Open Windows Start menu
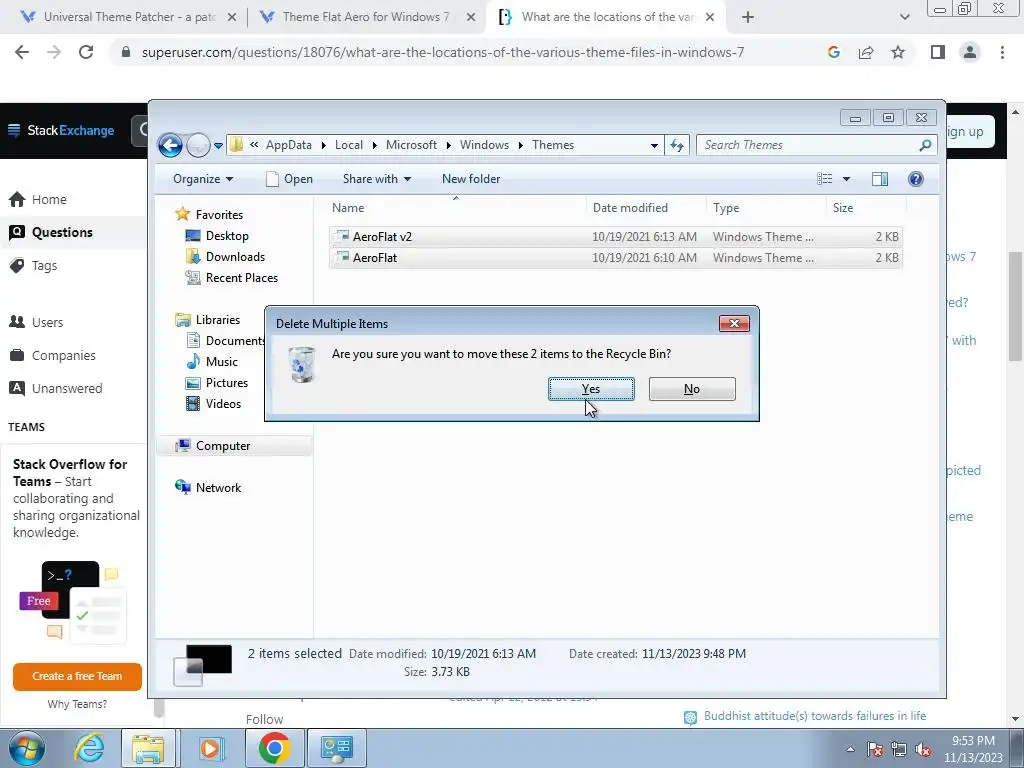Viewport: 1024px width, 768px height. coord(27,748)
